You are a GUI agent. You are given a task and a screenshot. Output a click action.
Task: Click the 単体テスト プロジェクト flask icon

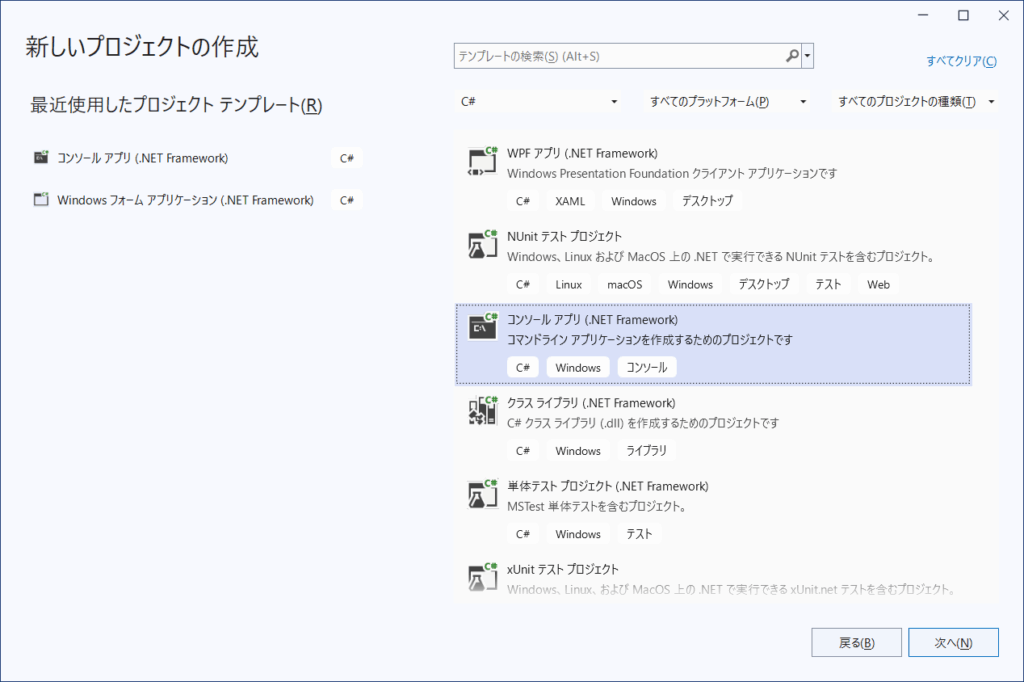(x=483, y=494)
